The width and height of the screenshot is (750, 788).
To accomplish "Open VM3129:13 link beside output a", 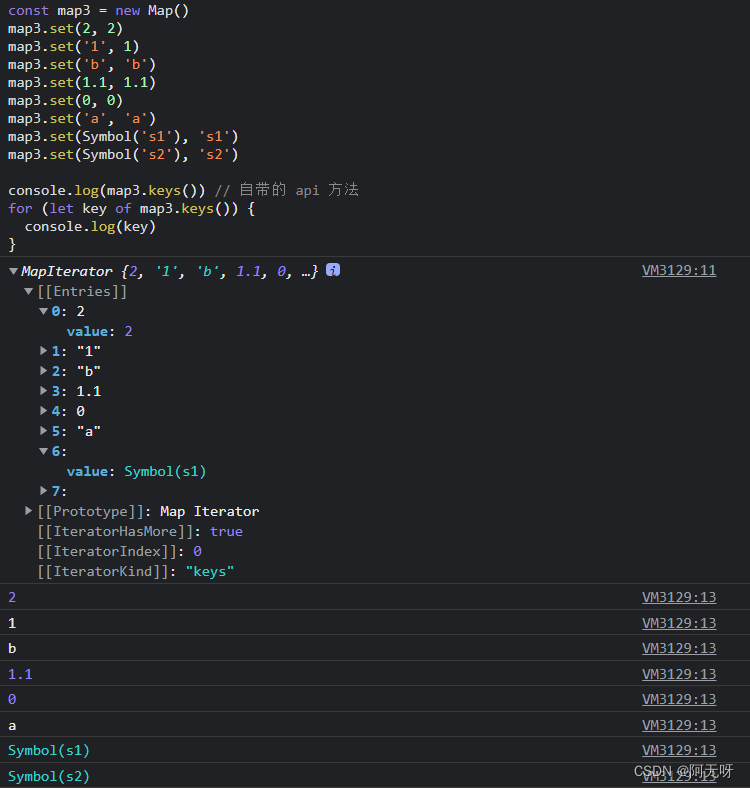I will point(679,725).
